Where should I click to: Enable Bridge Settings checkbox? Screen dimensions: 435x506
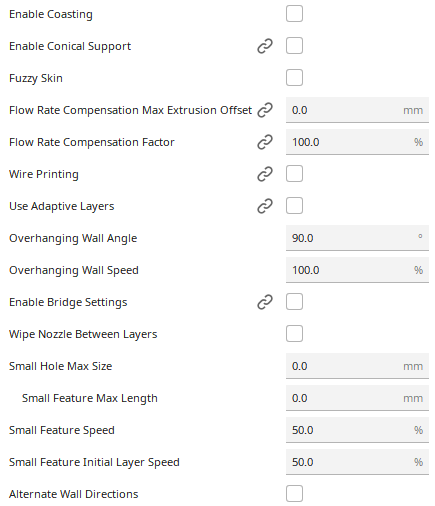click(x=294, y=302)
